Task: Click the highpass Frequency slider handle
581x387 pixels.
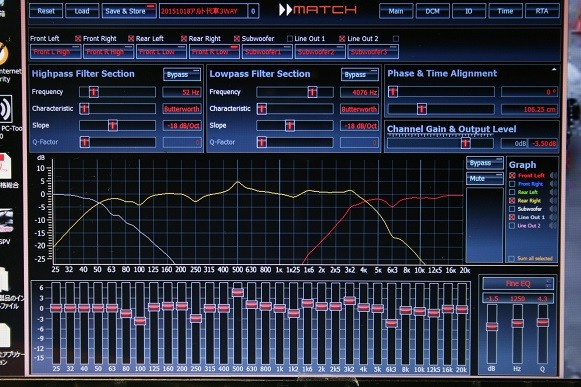Action: click(x=94, y=92)
